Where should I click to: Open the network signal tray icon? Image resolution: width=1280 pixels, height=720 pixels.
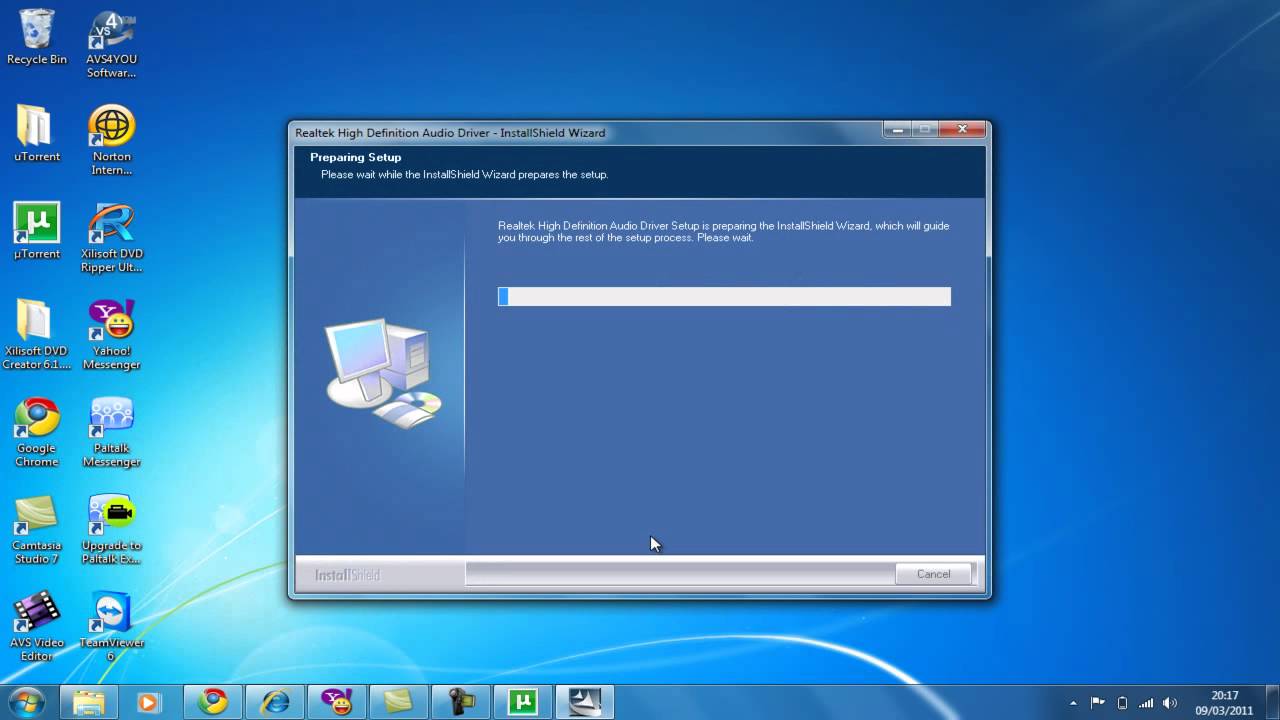click(x=1146, y=703)
